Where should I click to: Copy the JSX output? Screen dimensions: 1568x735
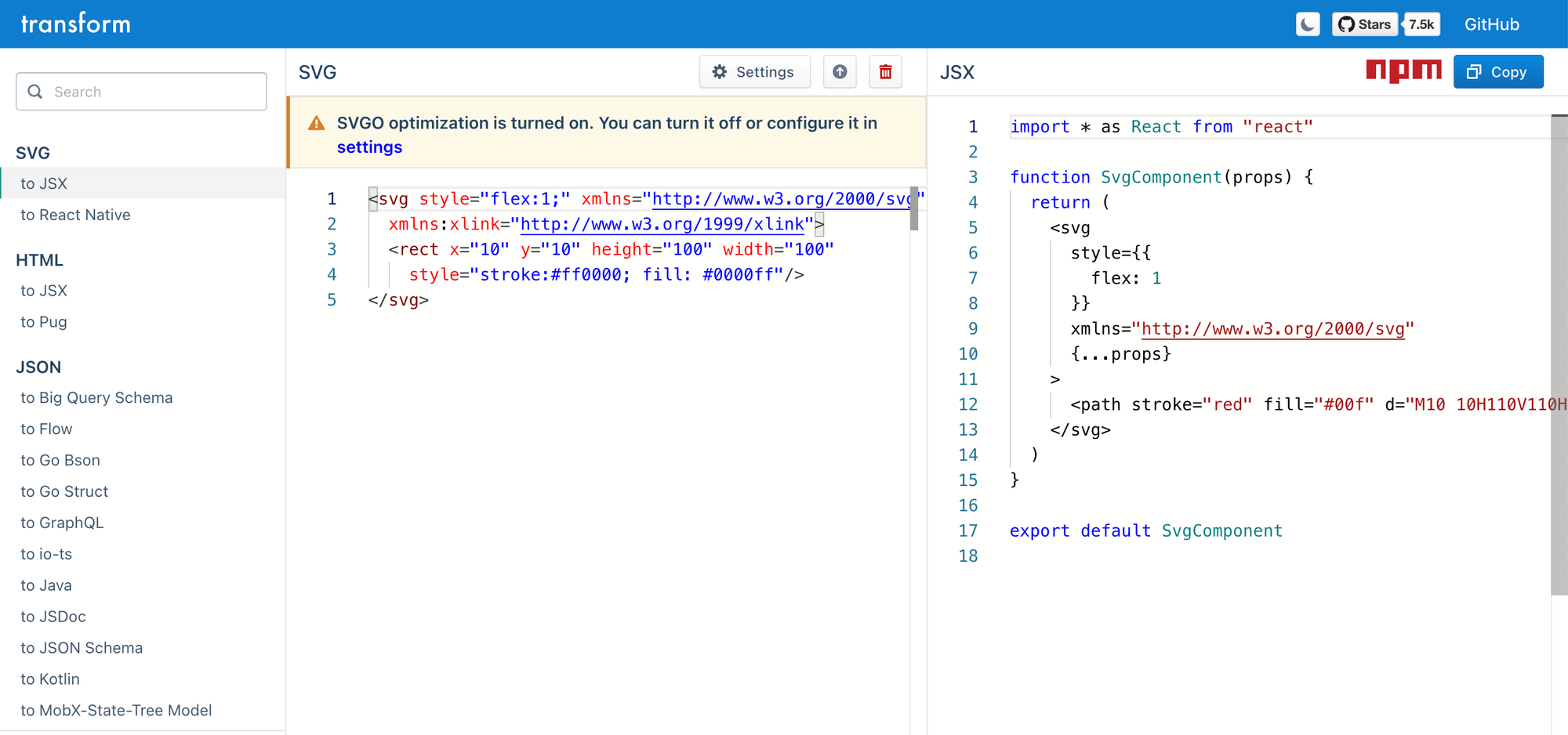[1498, 72]
